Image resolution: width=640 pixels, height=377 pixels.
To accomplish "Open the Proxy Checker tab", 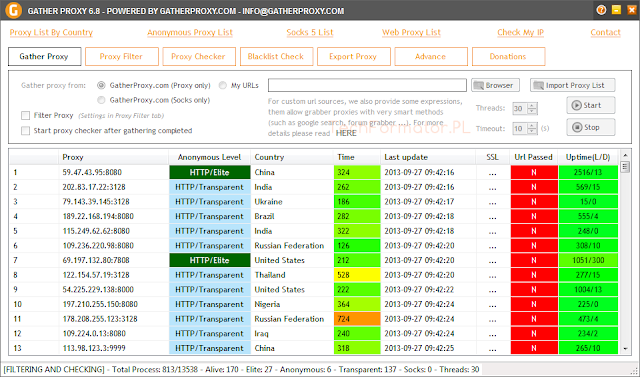I will click(199, 56).
